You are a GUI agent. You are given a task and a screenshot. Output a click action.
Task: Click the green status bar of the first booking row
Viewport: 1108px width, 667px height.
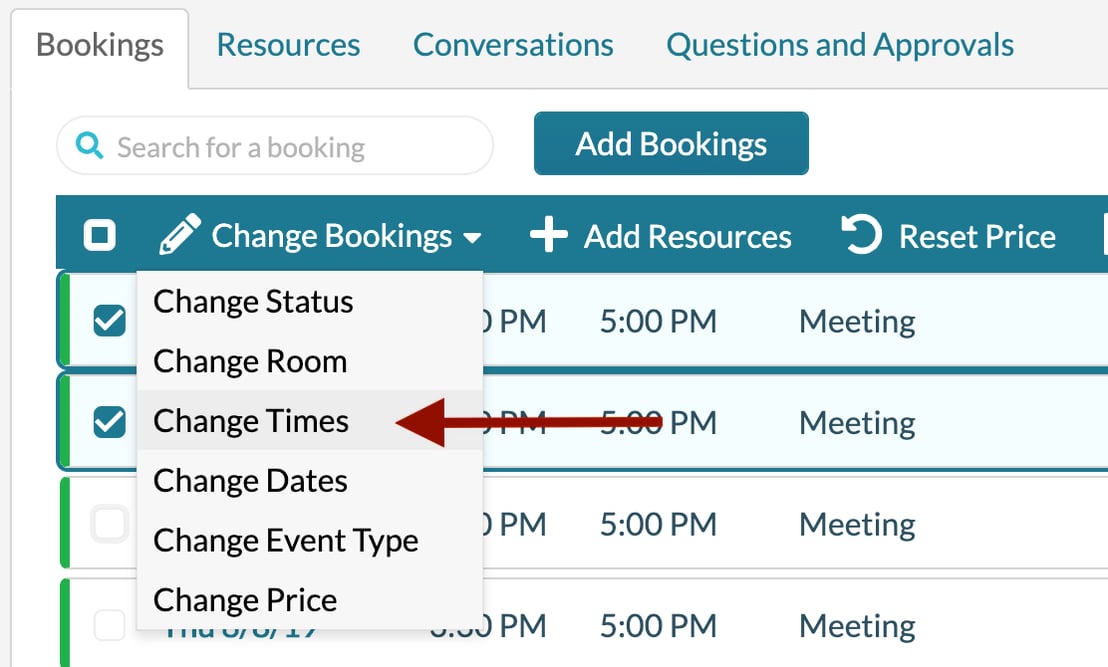tap(64, 320)
